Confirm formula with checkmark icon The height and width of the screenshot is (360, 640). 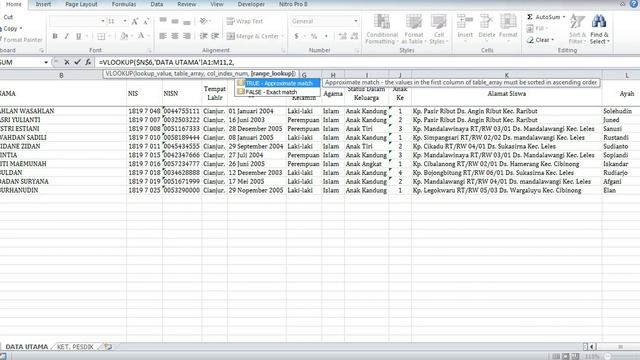[77, 62]
